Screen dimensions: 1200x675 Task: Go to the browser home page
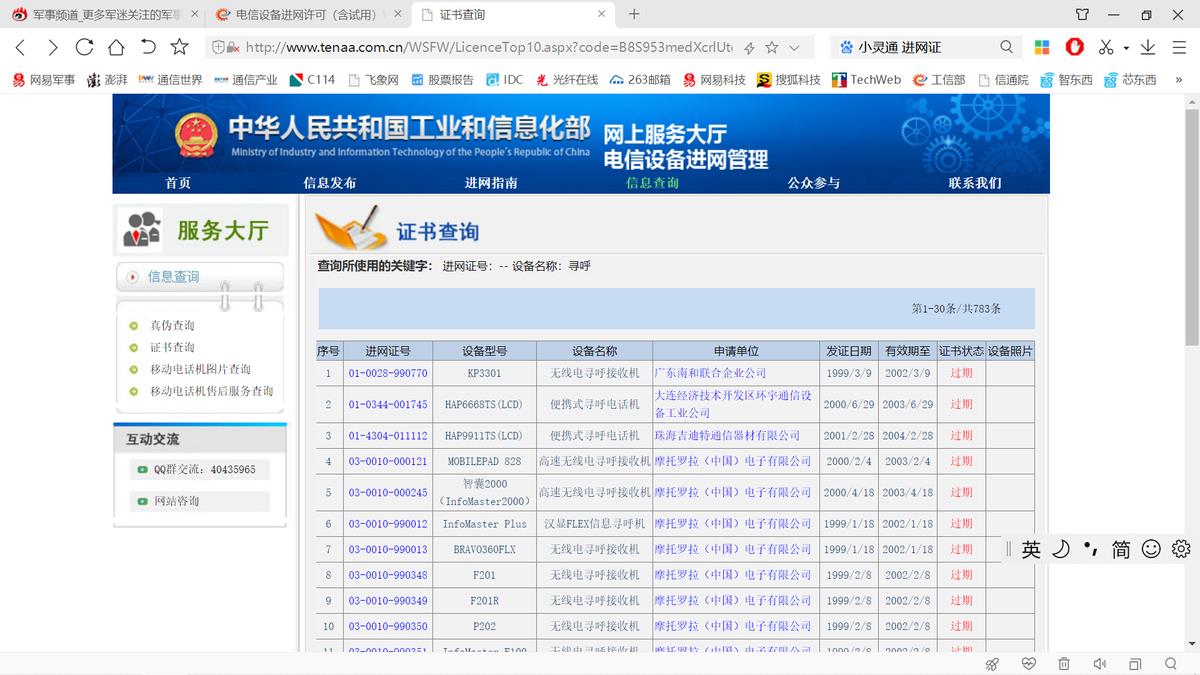(116, 47)
